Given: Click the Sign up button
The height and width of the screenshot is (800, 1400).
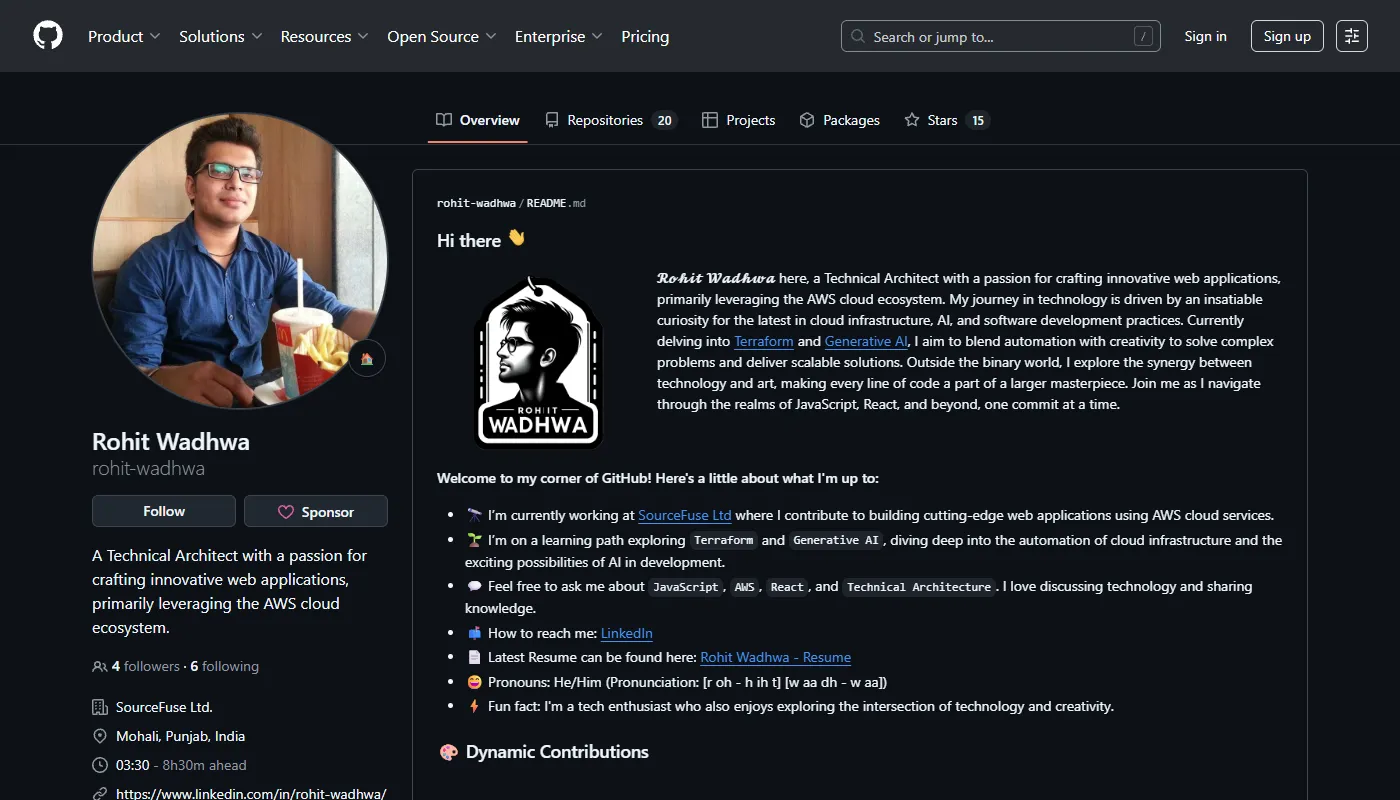Looking at the screenshot, I should (x=1287, y=36).
